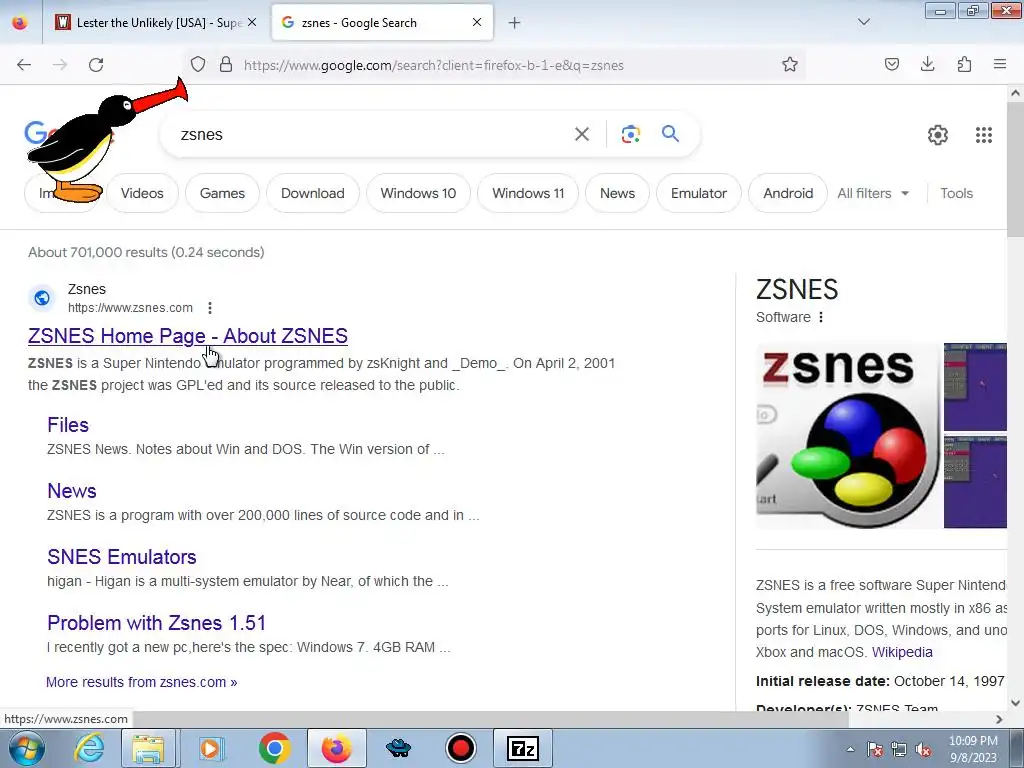Viewport: 1024px width, 768px height.
Task: Launch Windows Media Player from taskbar
Action: (x=211, y=748)
